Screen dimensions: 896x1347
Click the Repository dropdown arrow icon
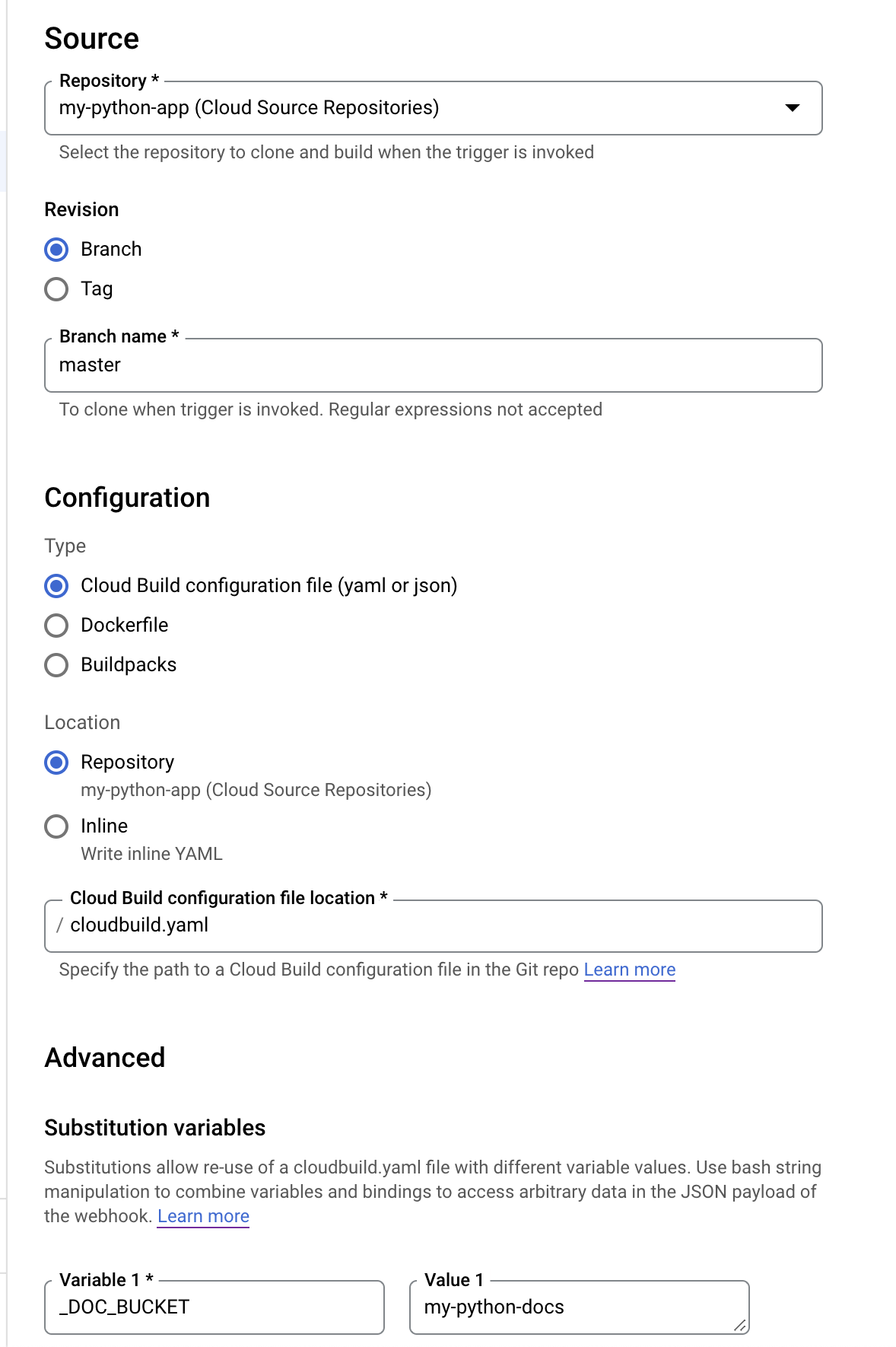[x=793, y=107]
